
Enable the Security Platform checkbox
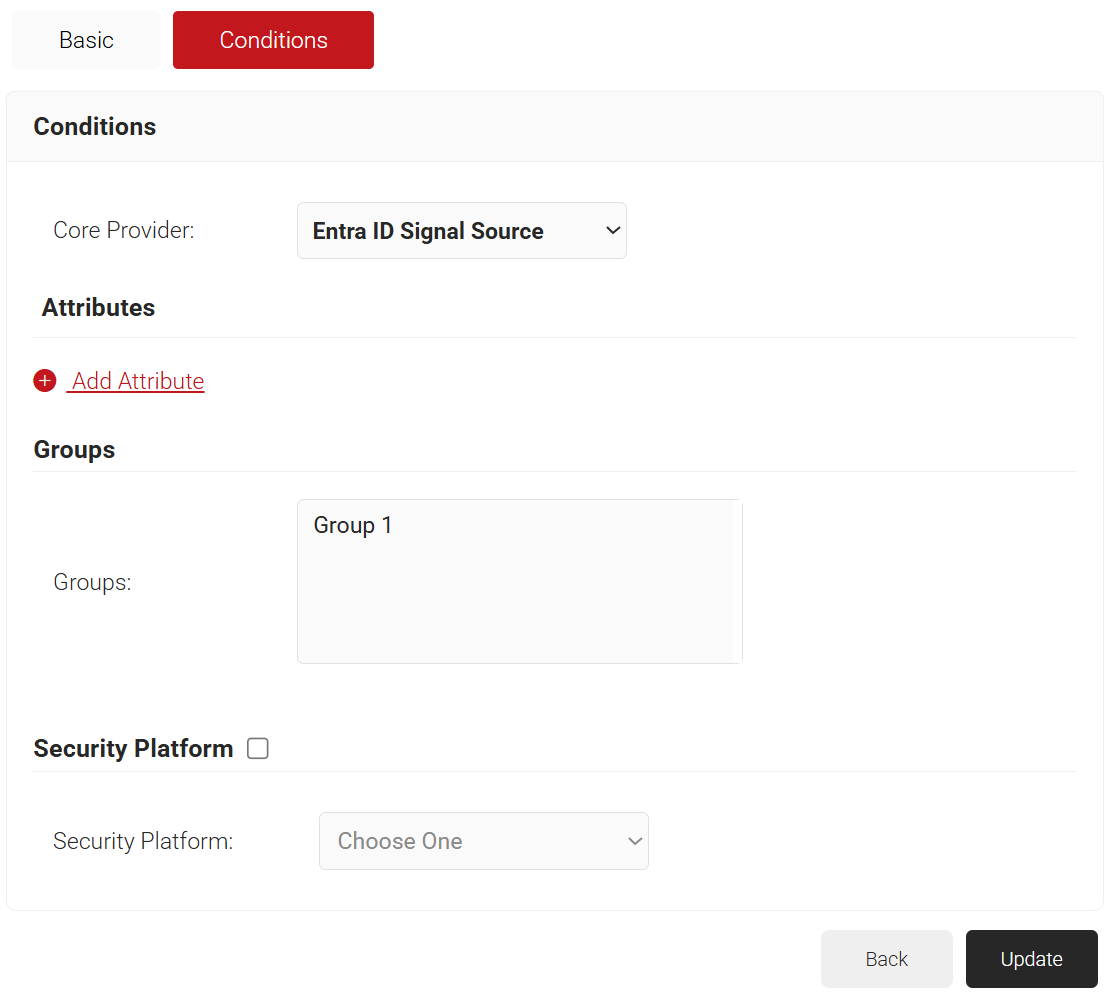pos(258,748)
